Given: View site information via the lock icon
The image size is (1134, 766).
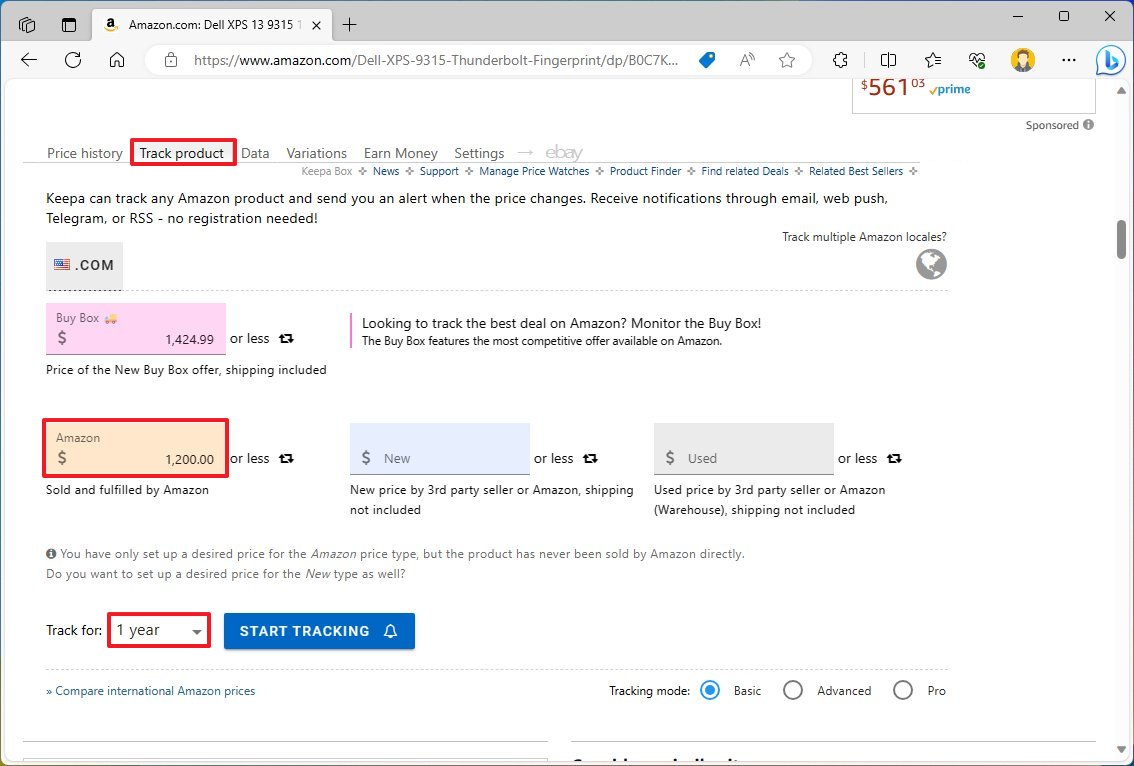Looking at the screenshot, I should pyautogui.click(x=171, y=60).
